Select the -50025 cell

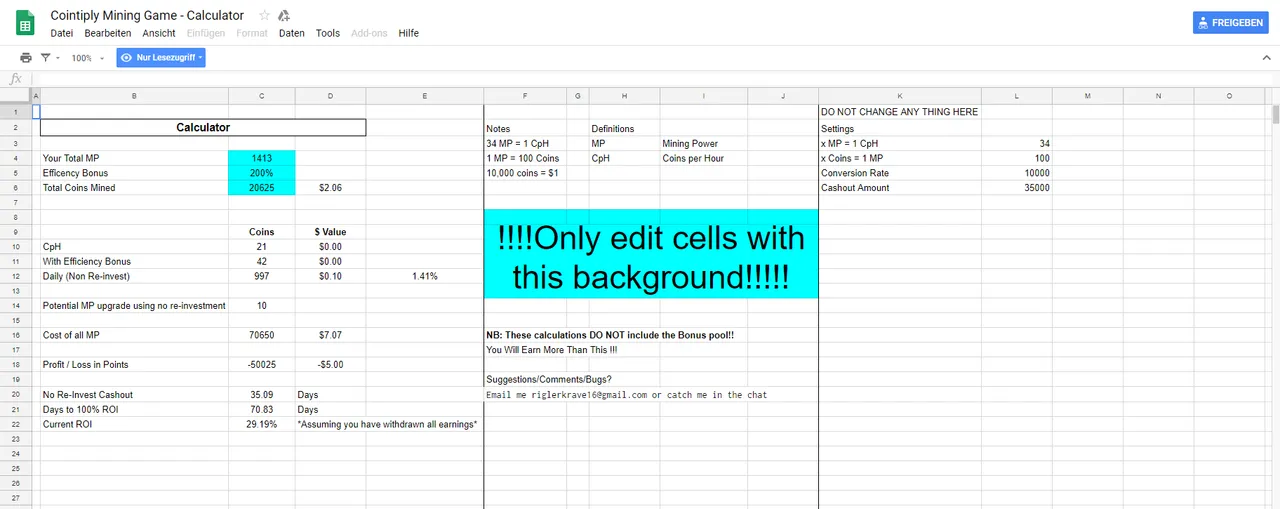262,365
